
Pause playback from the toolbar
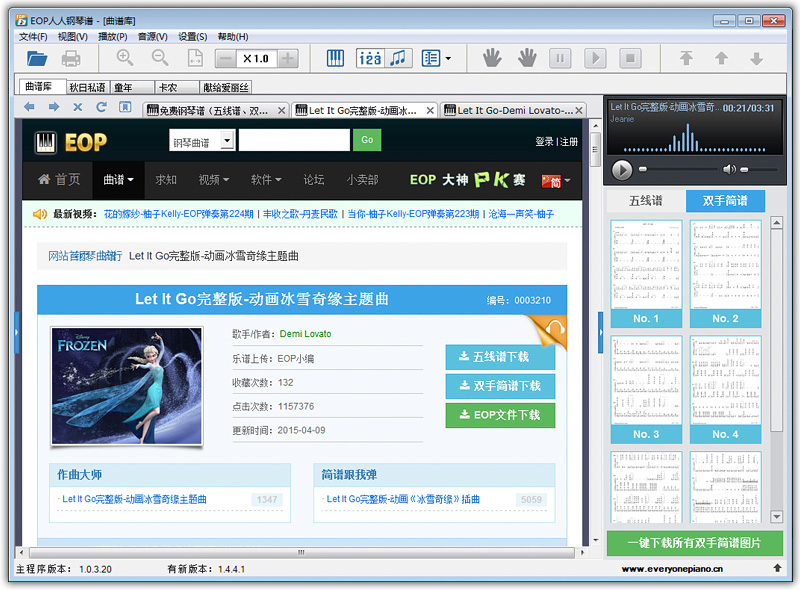[561, 58]
